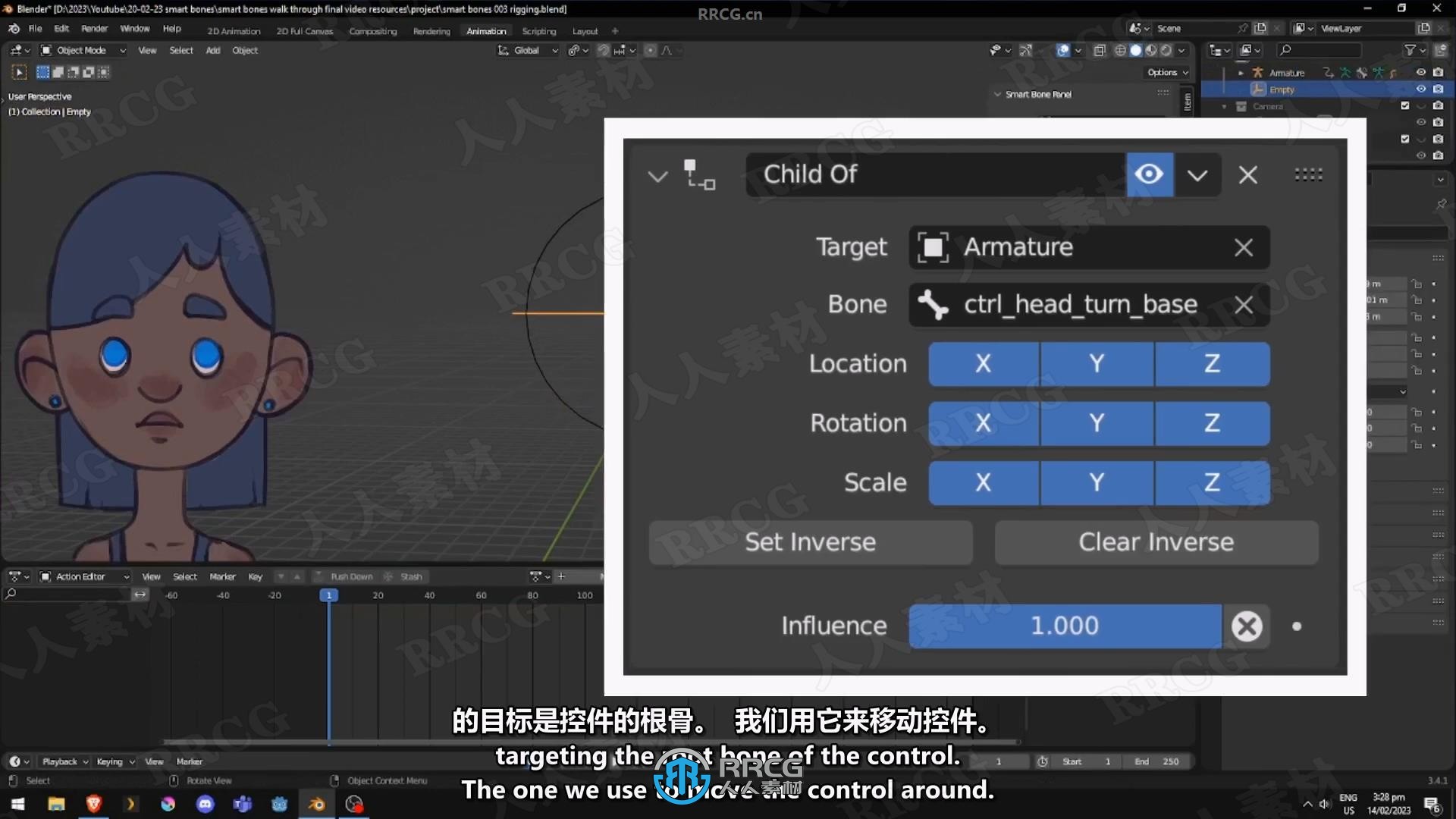Toggle visibility of Child Of constraint
This screenshot has width=1456, height=819.
tap(1149, 174)
